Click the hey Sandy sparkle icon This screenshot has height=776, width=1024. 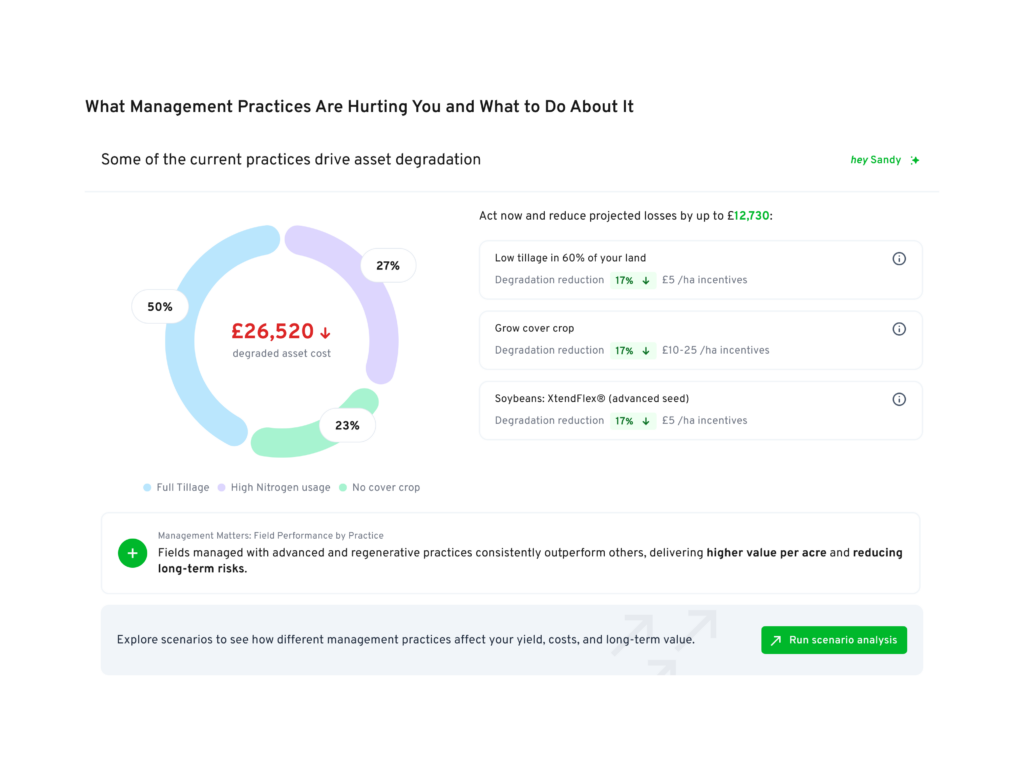pyautogui.click(x=915, y=160)
